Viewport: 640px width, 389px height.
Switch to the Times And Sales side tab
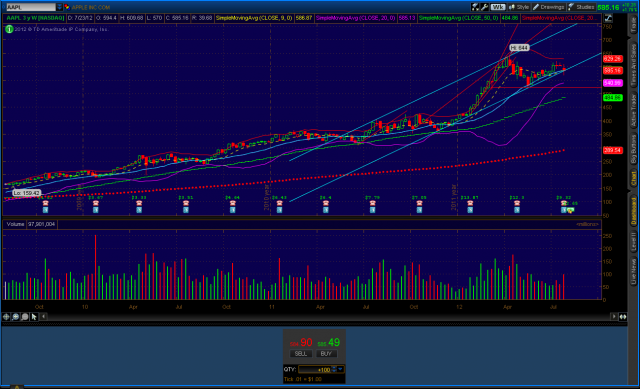click(633, 65)
